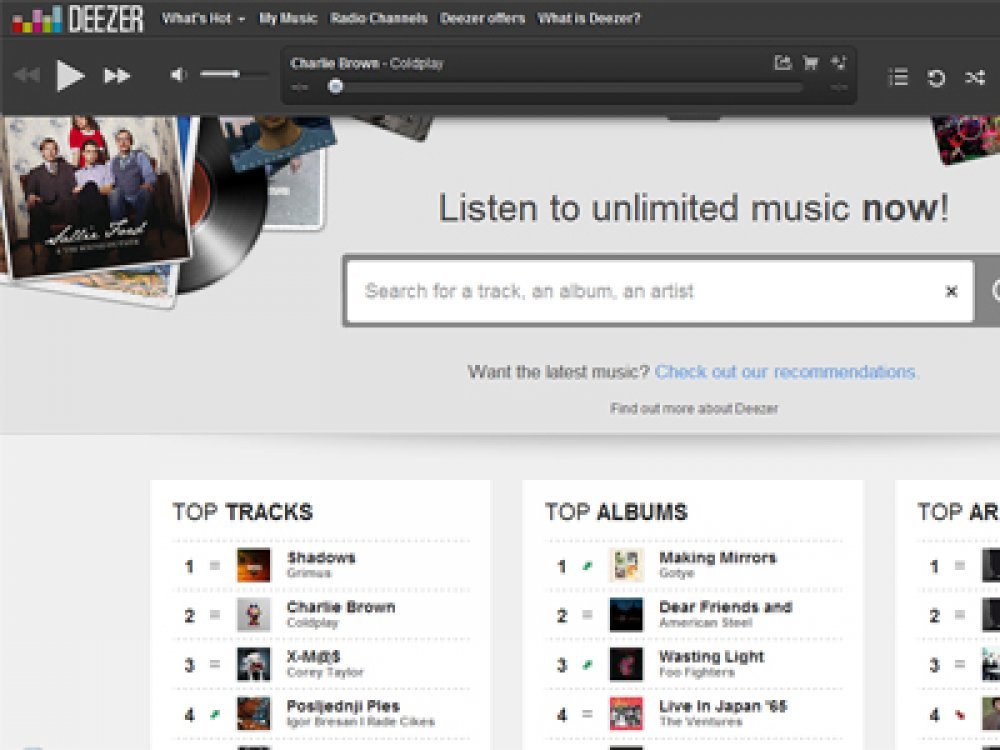The width and height of the screenshot is (1000, 750).
Task: Open artist Coldplay in Top Tracks
Action: (x=312, y=623)
